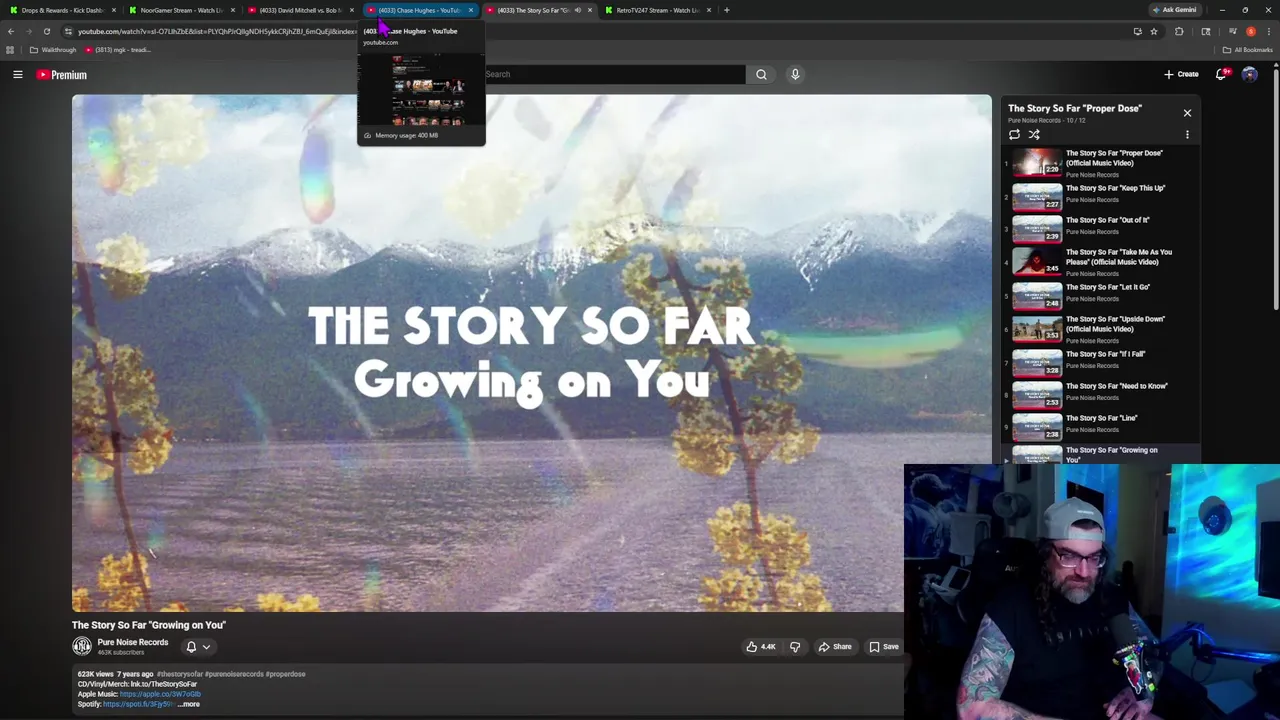
Task: Open a new browser tab
Action: pos(727,10)
